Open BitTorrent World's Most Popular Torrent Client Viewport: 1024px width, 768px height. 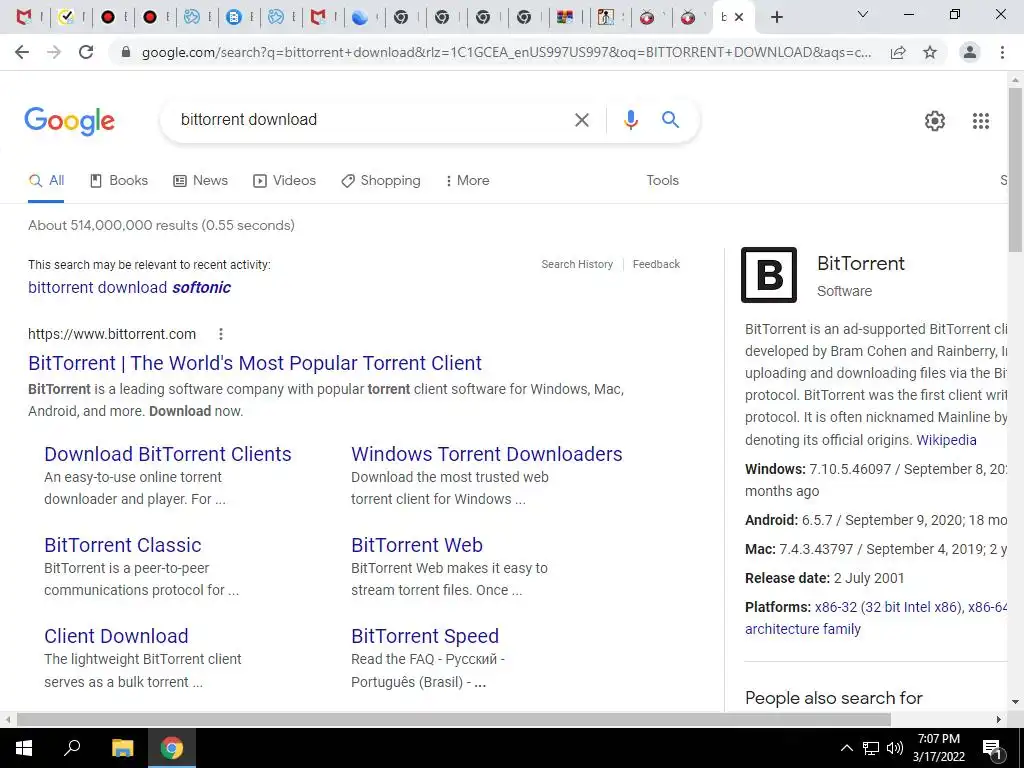click(255, 363)
